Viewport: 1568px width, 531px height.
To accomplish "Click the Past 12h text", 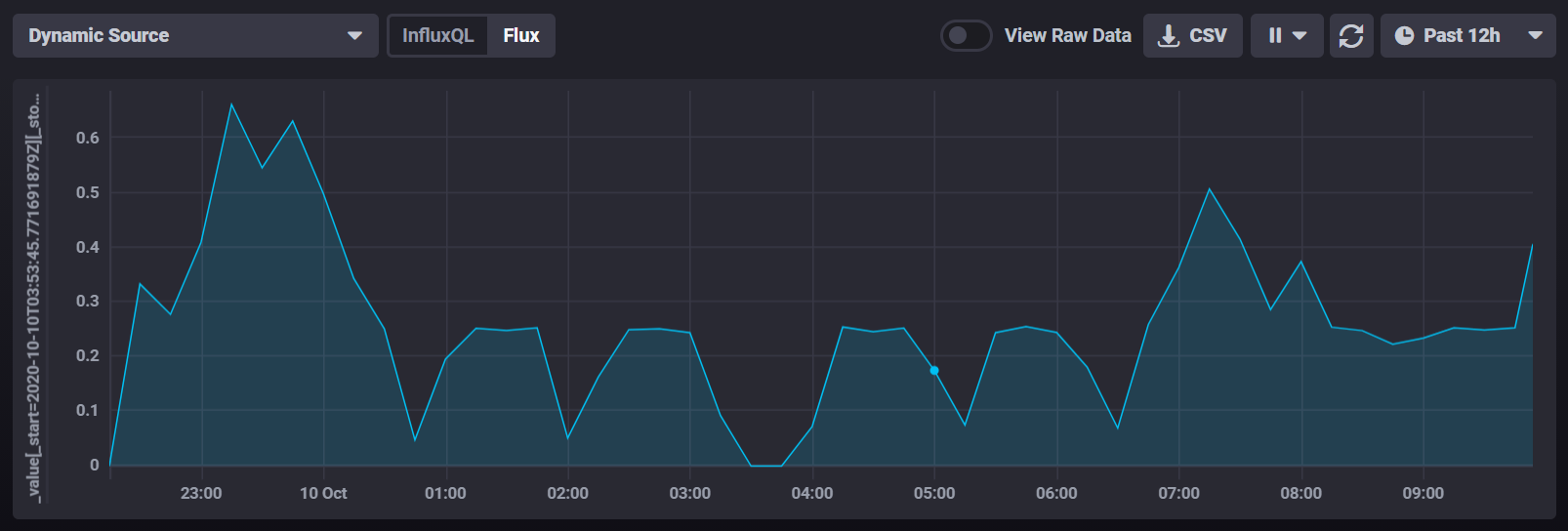I will click(1461, 36).
